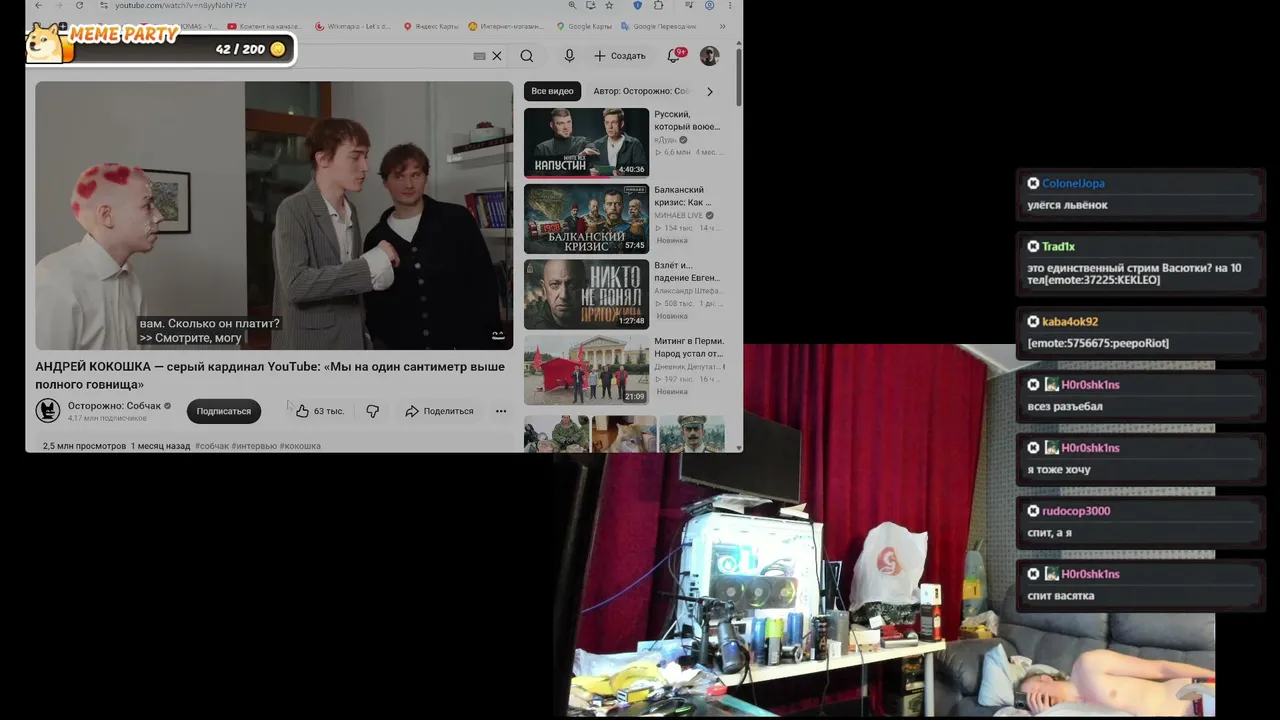Start voice search with the microphone icon
The width and height of the screenshot is (1280, 720).
[x=569, y=56]
